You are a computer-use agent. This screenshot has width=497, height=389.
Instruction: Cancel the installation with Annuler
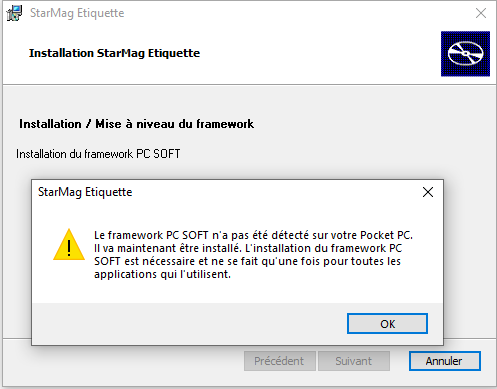coord(445,361)
